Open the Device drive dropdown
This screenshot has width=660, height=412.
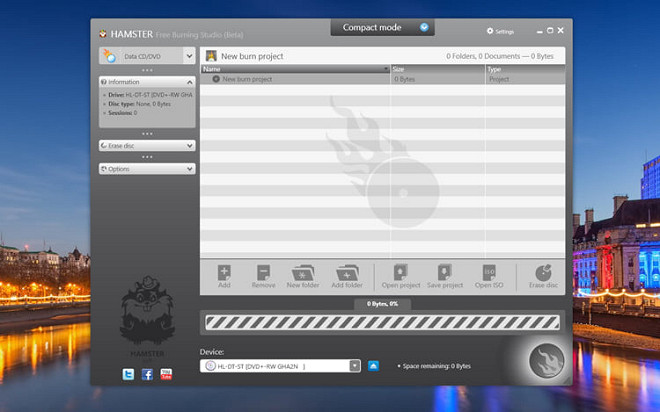pos(355,366)
